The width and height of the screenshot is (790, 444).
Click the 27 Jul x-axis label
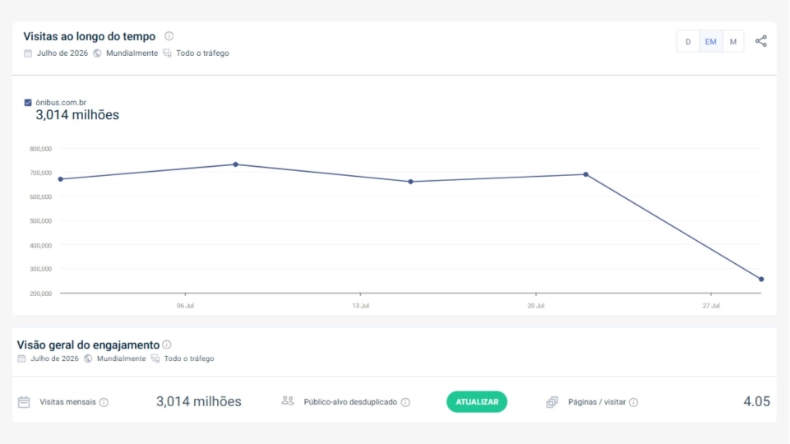[x=711, y=306]
